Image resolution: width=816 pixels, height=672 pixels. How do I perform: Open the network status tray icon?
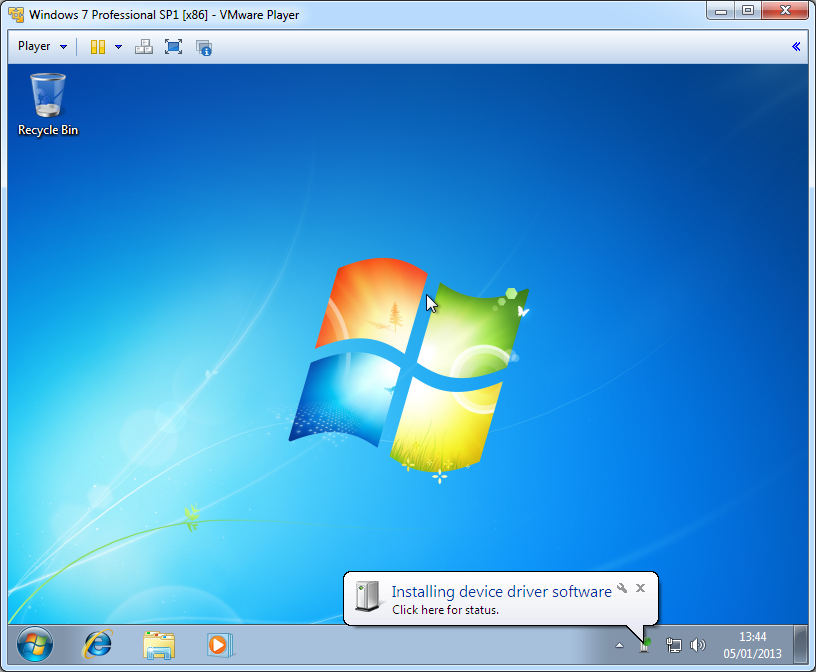(x=674, y=646)
